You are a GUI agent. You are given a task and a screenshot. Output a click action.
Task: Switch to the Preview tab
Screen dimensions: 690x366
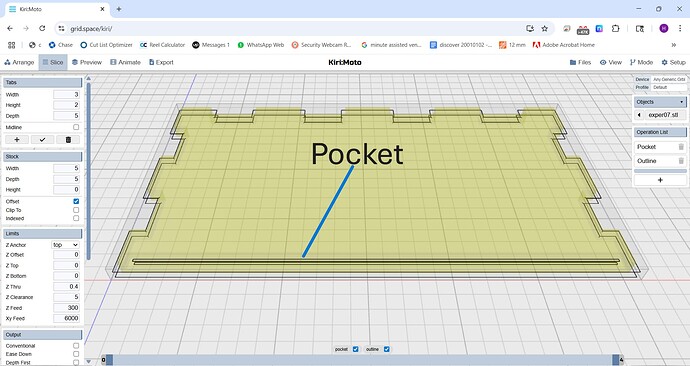click(x=87, y=62)
